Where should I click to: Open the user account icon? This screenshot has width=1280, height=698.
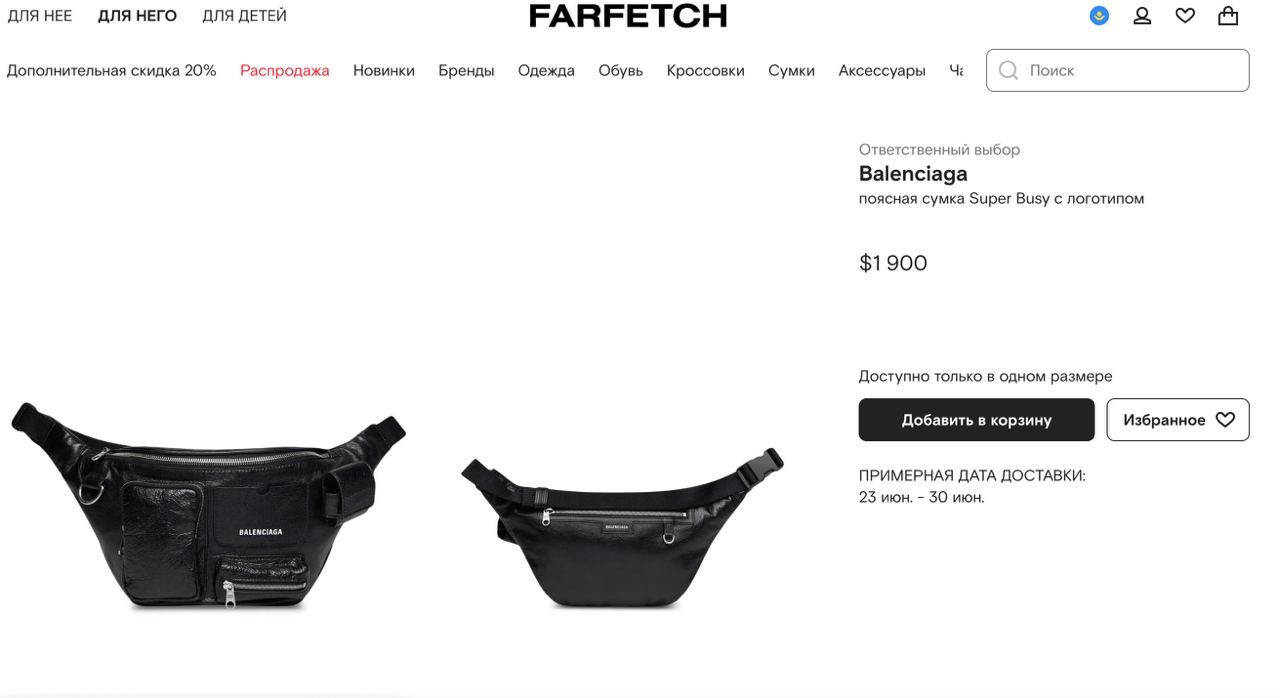(x=1142, y=16)
